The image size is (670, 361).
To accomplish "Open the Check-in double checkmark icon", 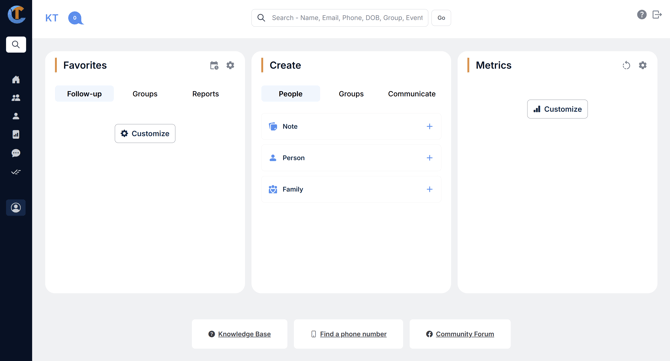I will 16,172.
